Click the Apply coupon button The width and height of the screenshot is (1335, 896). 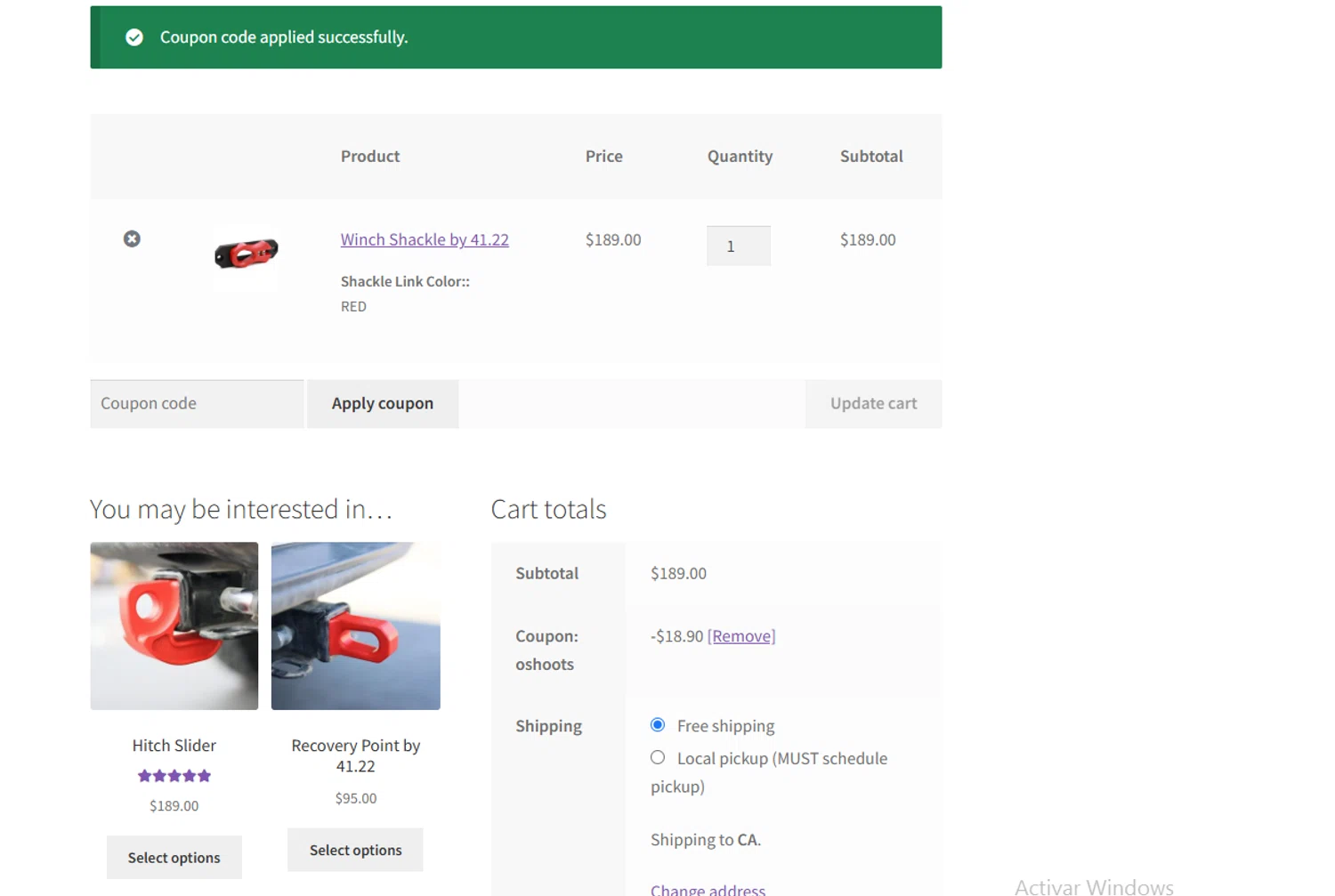click(383, 404)
